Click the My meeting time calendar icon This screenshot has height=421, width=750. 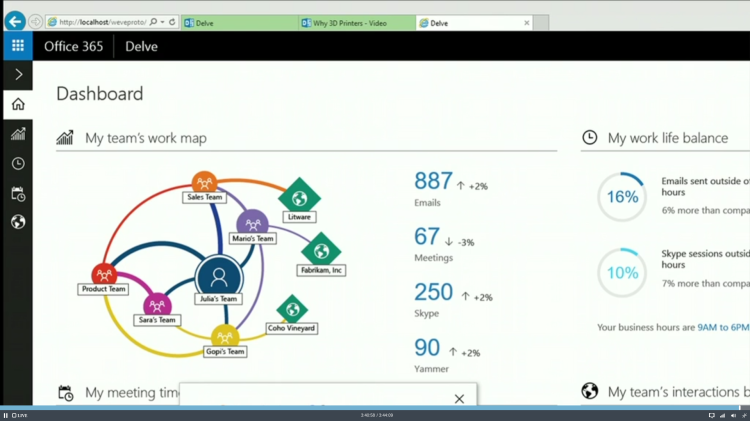pos(66,393)
